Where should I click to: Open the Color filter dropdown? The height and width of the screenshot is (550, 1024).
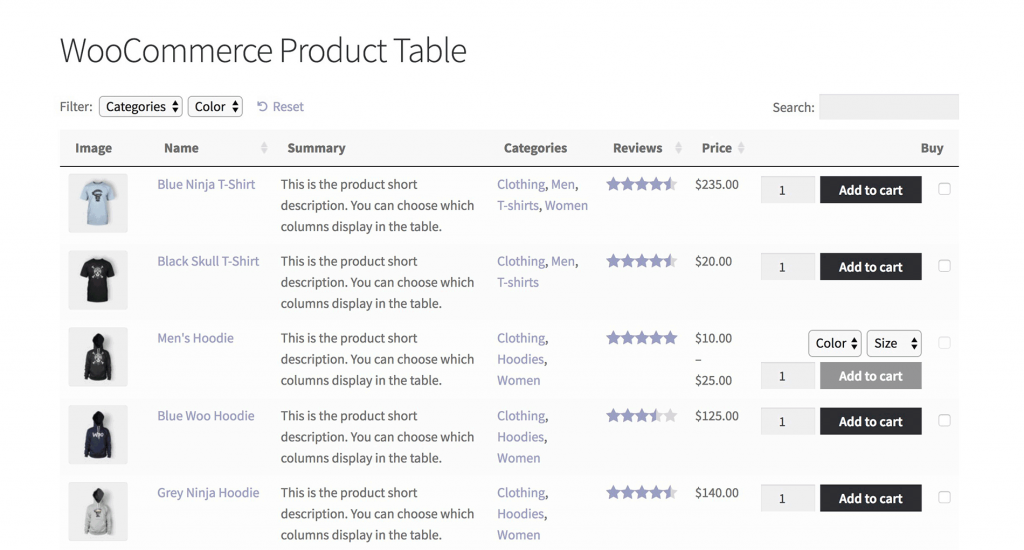point(215,107)
